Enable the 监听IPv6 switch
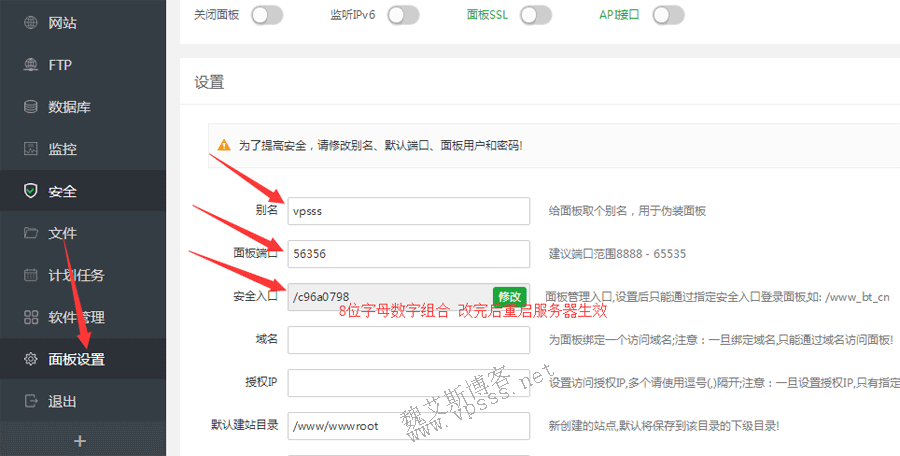900x456 pixels. tap(402, 15)
